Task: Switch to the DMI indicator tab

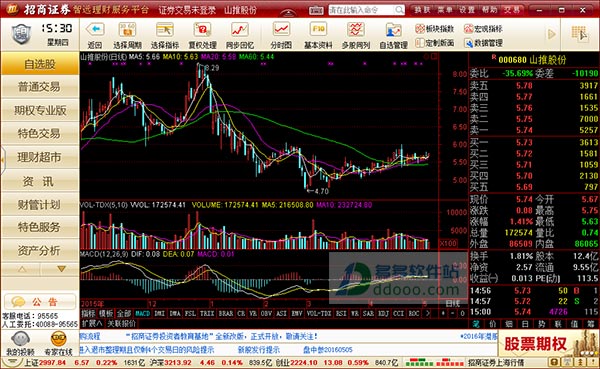Action: coord(160,313)
